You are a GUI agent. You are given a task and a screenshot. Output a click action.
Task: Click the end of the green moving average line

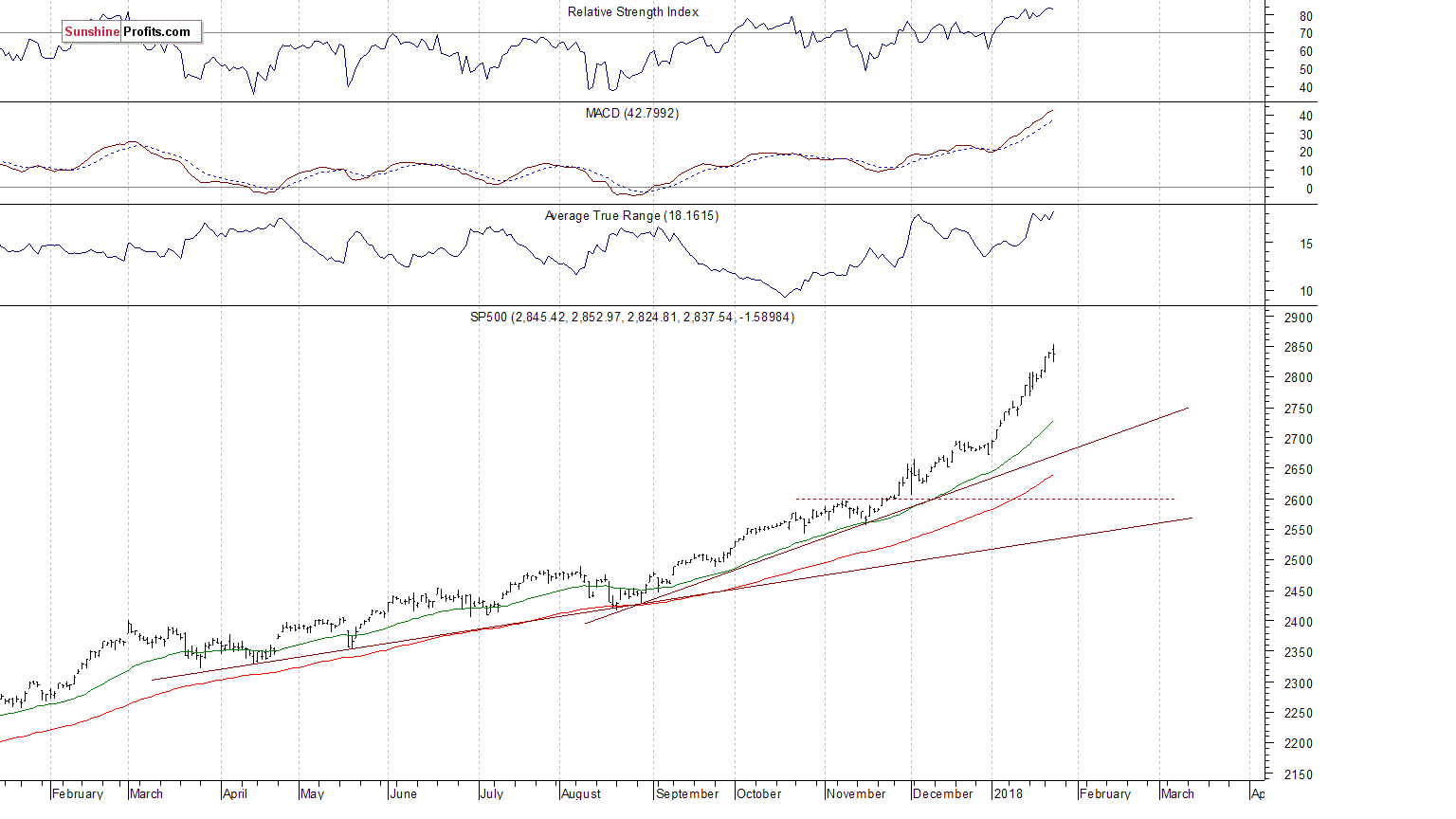click(1052, 422)
